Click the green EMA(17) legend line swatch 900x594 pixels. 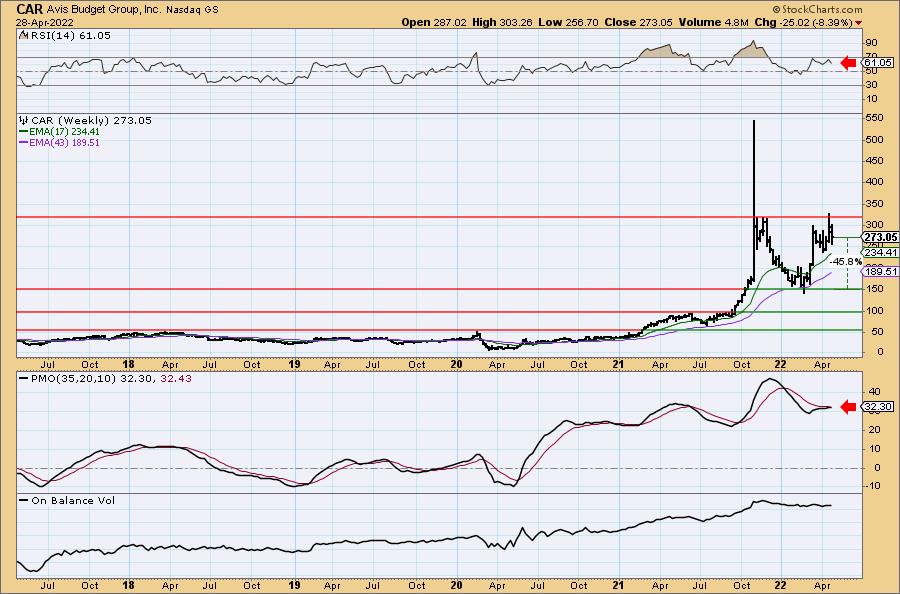pos(24,131)
